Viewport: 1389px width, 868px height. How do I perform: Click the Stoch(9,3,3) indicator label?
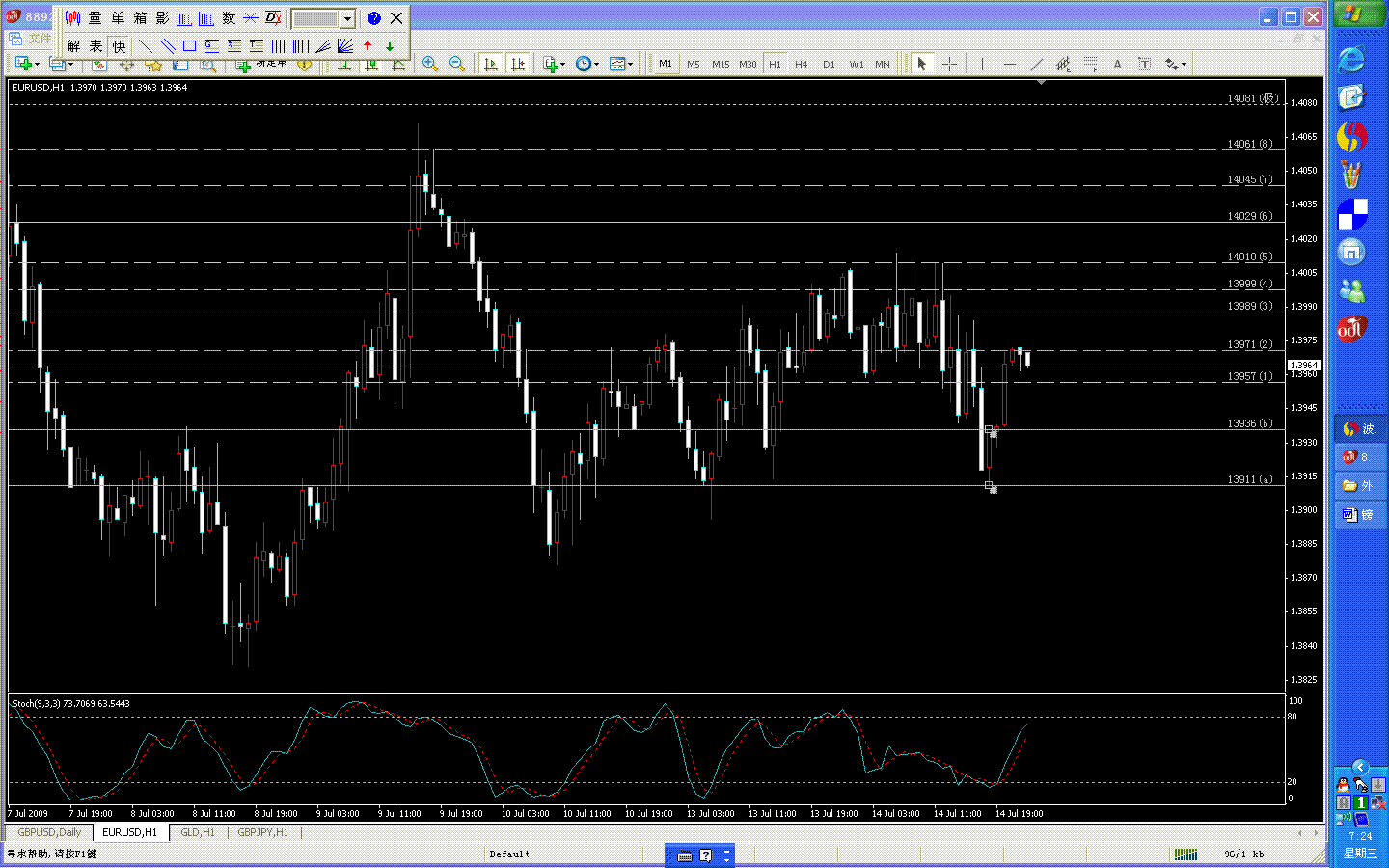70,703
